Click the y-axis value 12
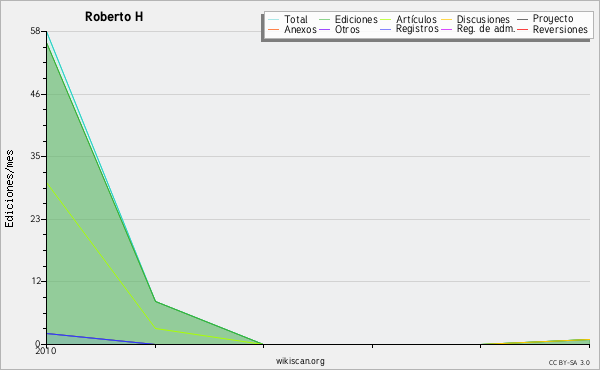This screenshot has height=370, width=600. (x=36, y=281)
